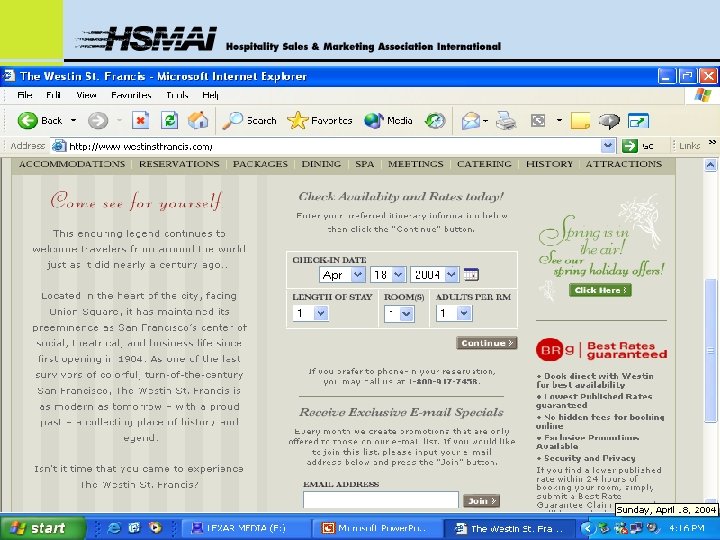
Task: Open the Search toolbar button
Action: tap(249, 121)
